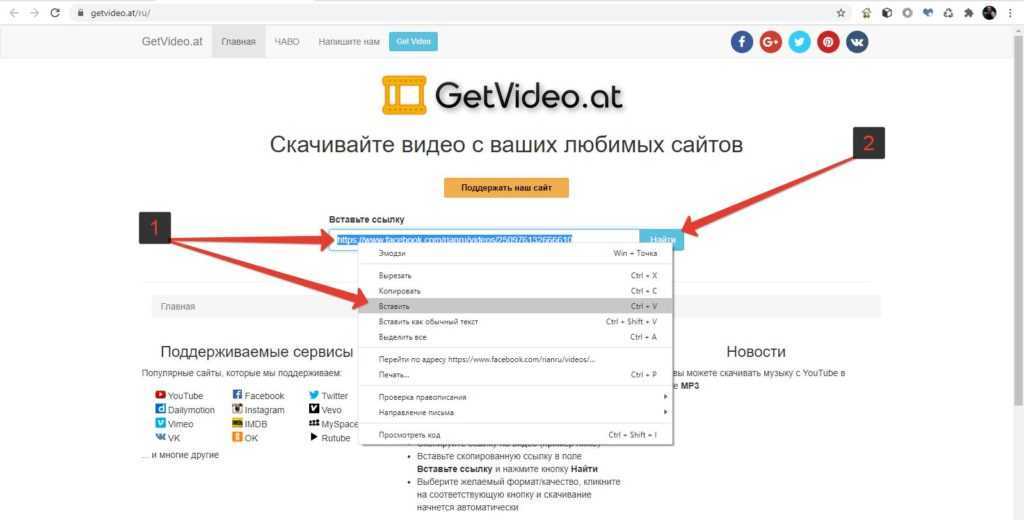This screenshot has height=520, width=1024.
Task: Click the Google Plus share icon
Action: pyautogui.click(x=771, y=42)
